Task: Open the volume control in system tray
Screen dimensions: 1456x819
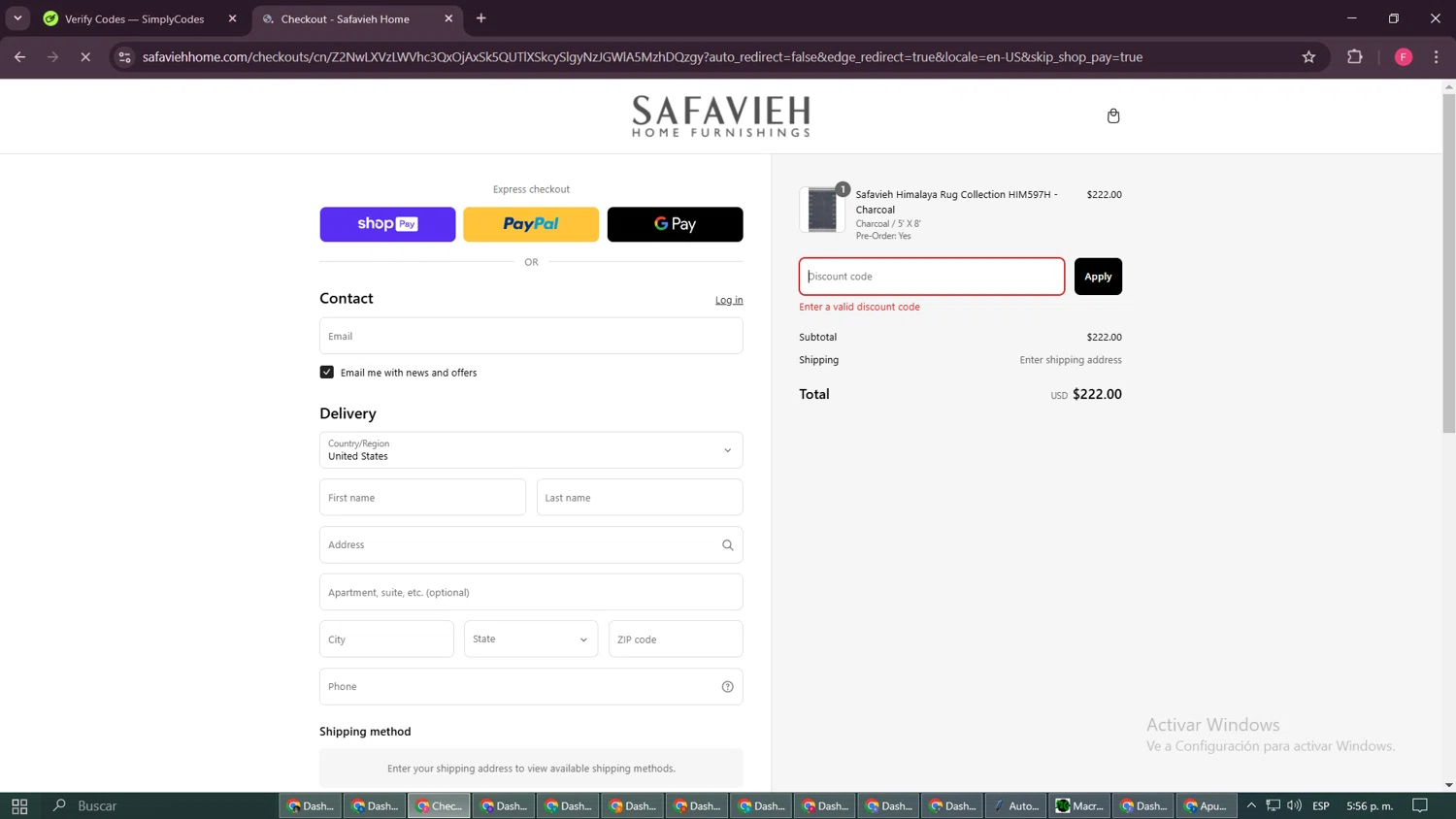Action: click(1295, 805)
